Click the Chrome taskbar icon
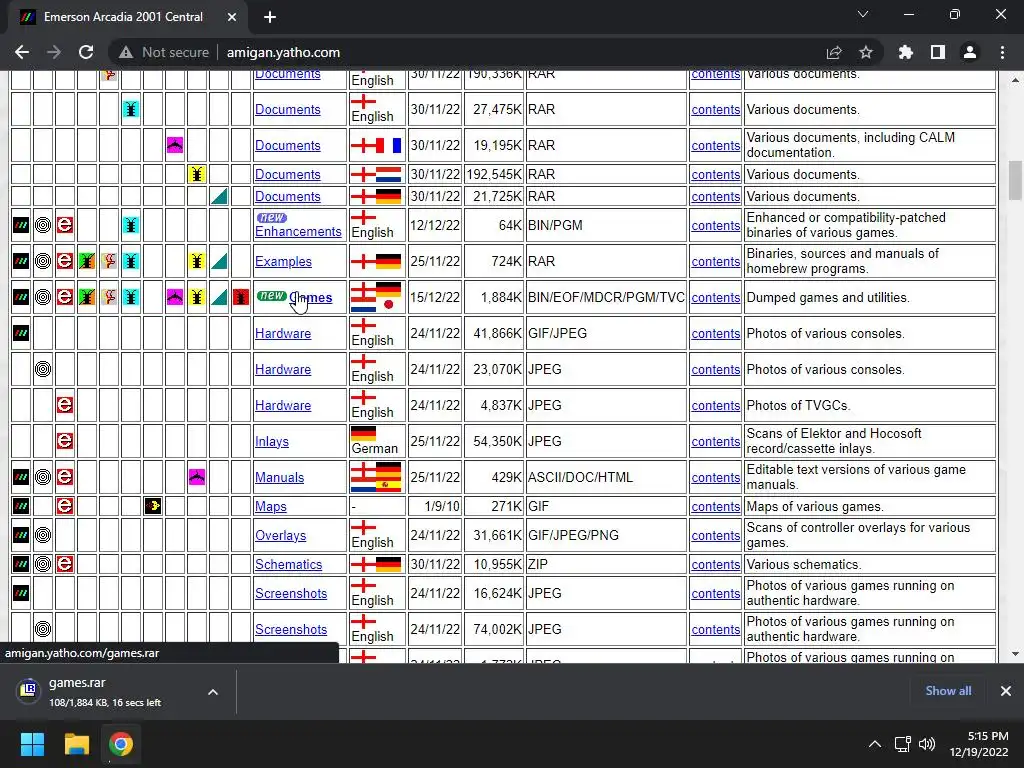The height and width of the screenshot is (768, 1024). click(x=121, y=744)
